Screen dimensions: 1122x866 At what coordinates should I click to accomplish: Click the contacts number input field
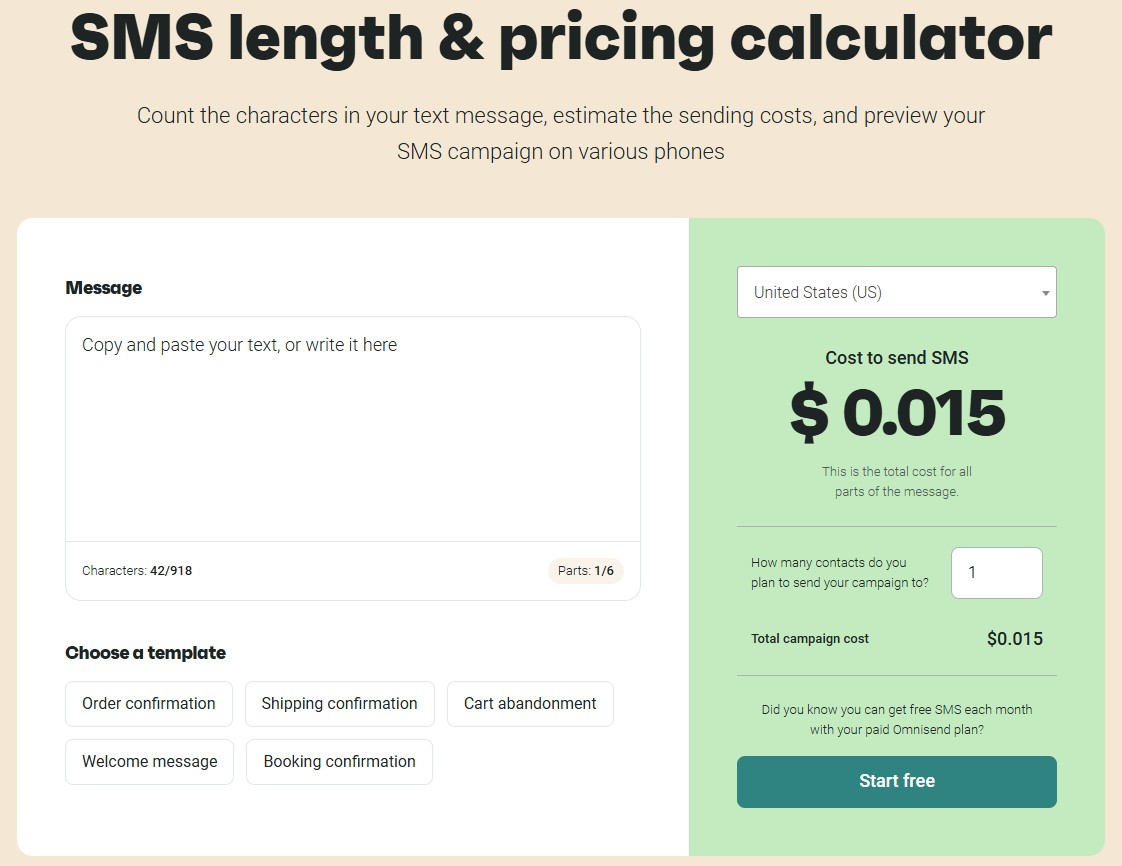996,573
